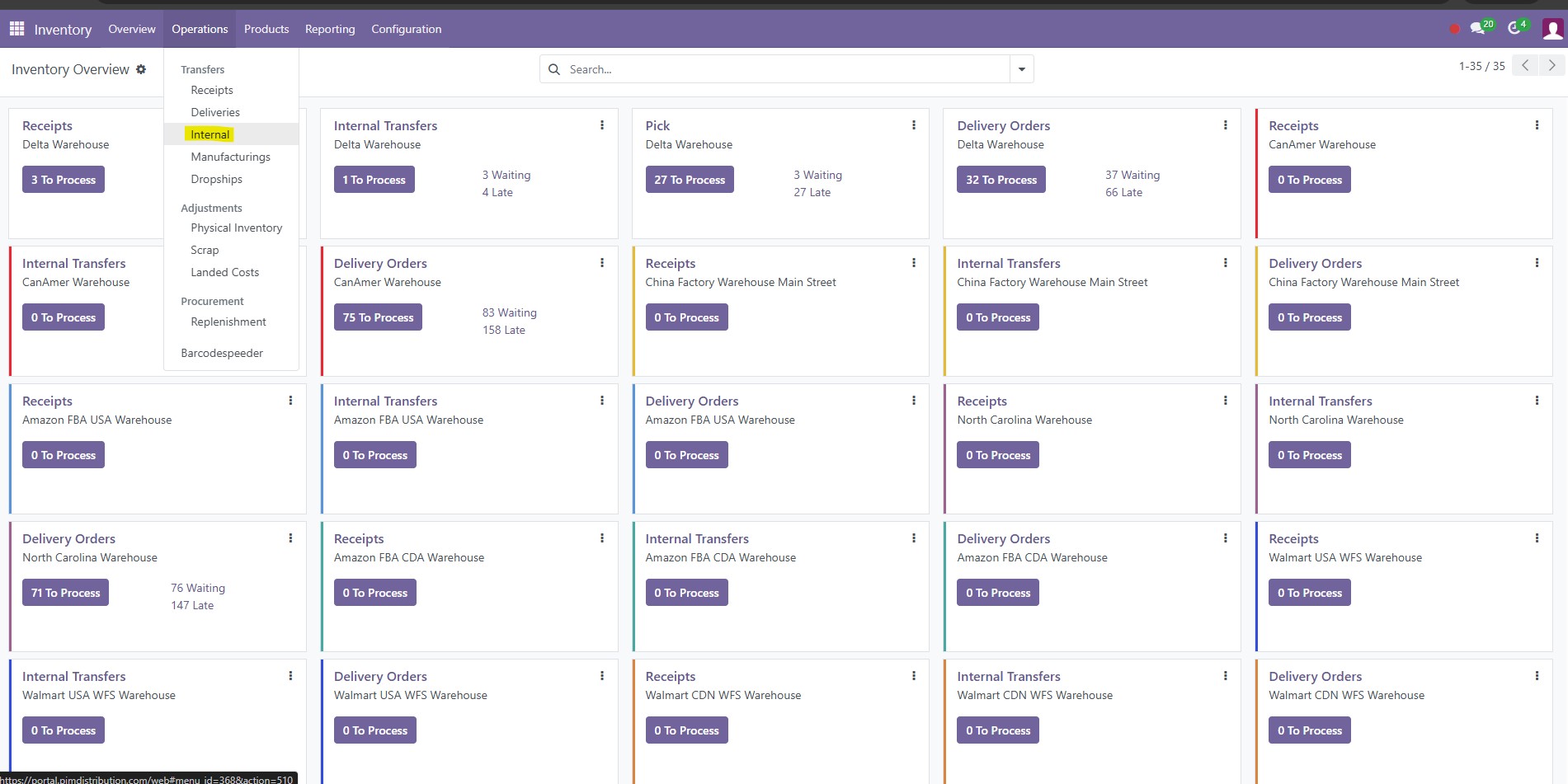Go to next page using right arrow
The image size is (1568, 784).
pos(1552,66)
